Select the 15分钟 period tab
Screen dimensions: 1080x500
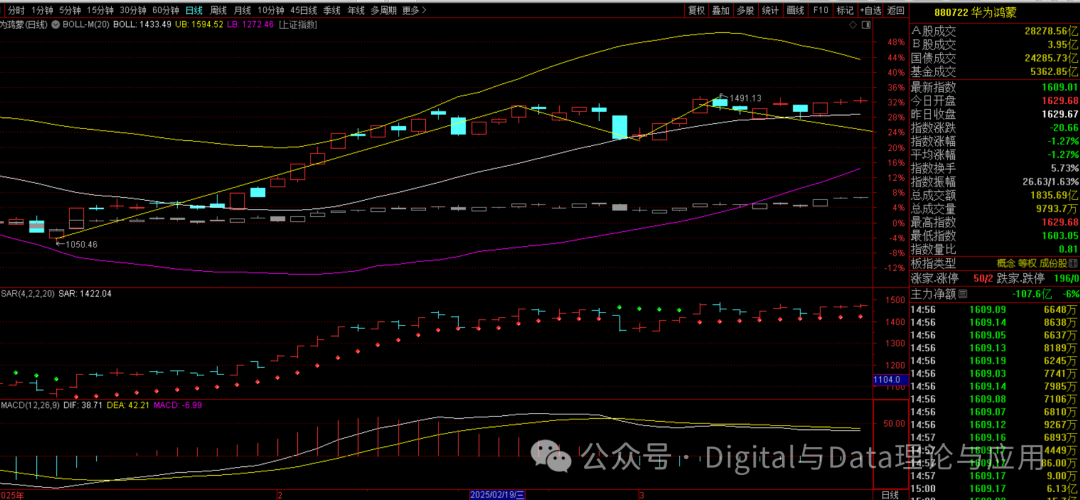pyautogui.click(x=101, y=10)
